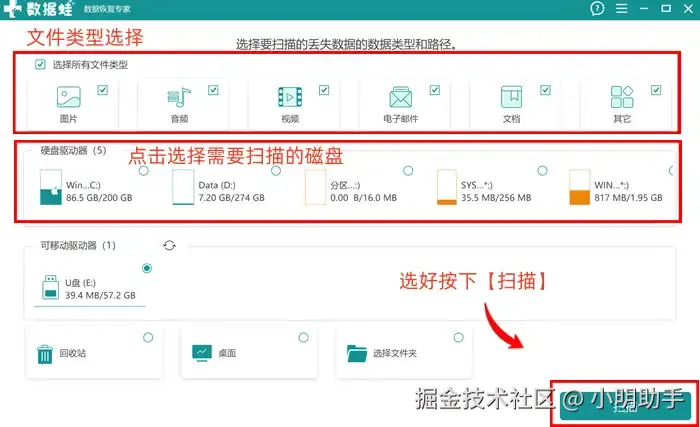The width and height of the screenshot is (700, 427).
Task: Click the Win (C:) drive icon
Action: coord(50,187)
